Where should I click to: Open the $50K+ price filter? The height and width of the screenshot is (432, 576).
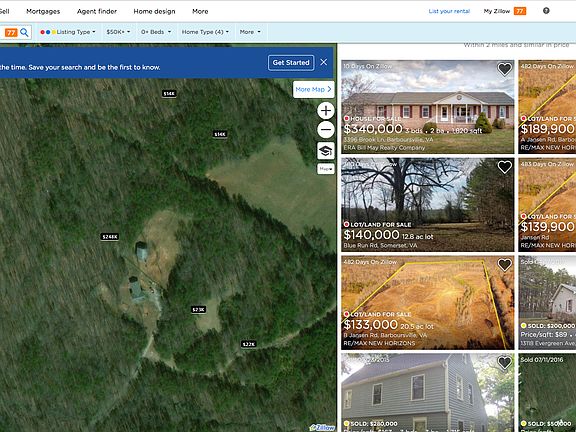click(x=118, y=32)
